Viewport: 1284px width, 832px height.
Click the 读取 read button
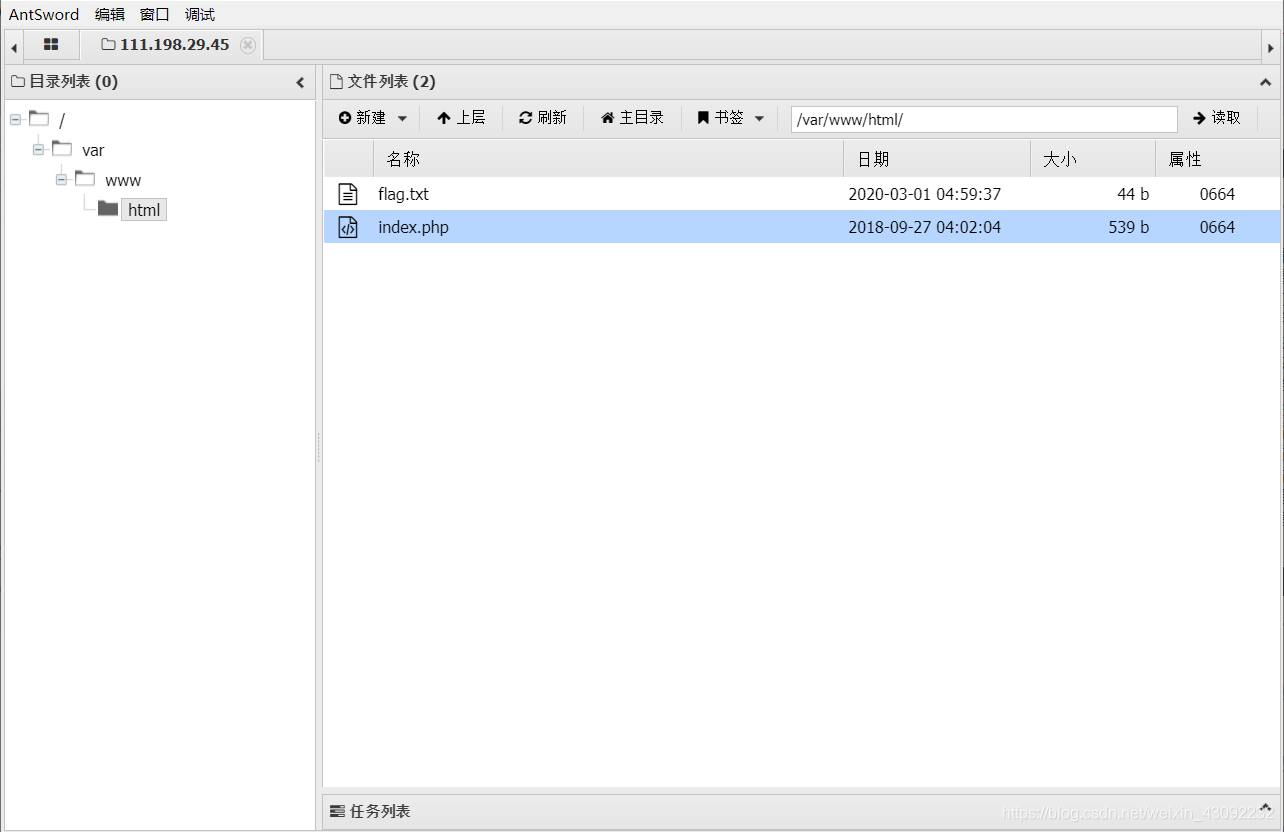coord(1217,118)
